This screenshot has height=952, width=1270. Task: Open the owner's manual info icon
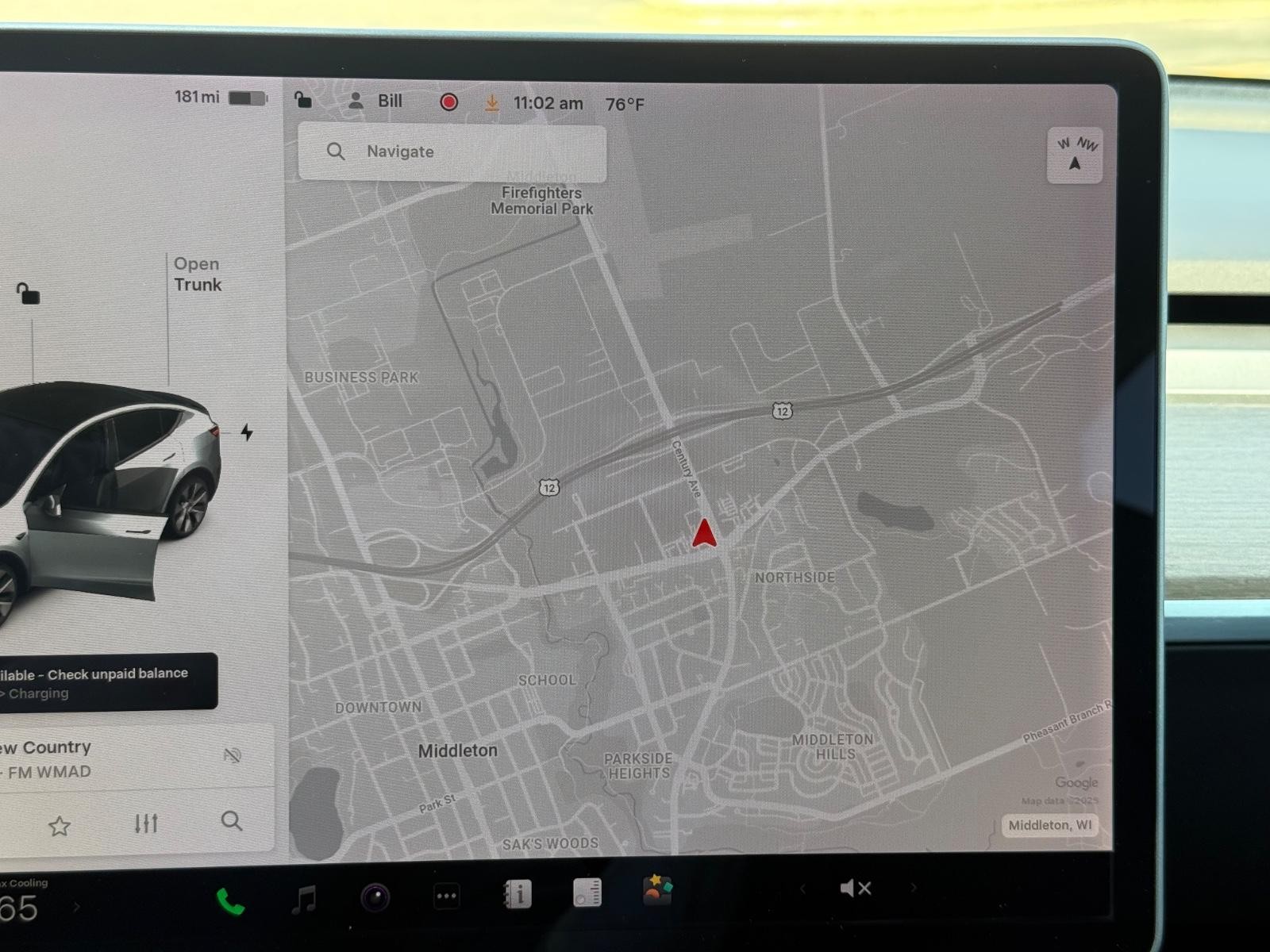517,894
